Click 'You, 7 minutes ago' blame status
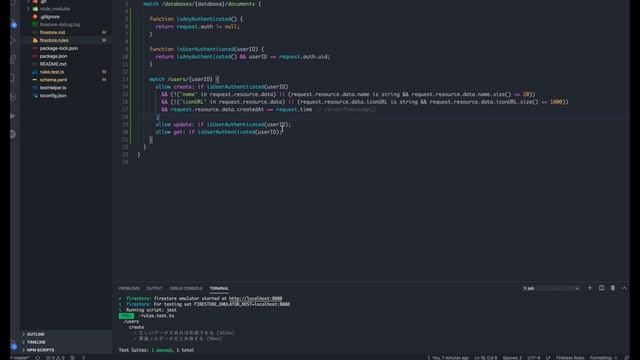The image size is (640, 360). (x=448, y=358)
